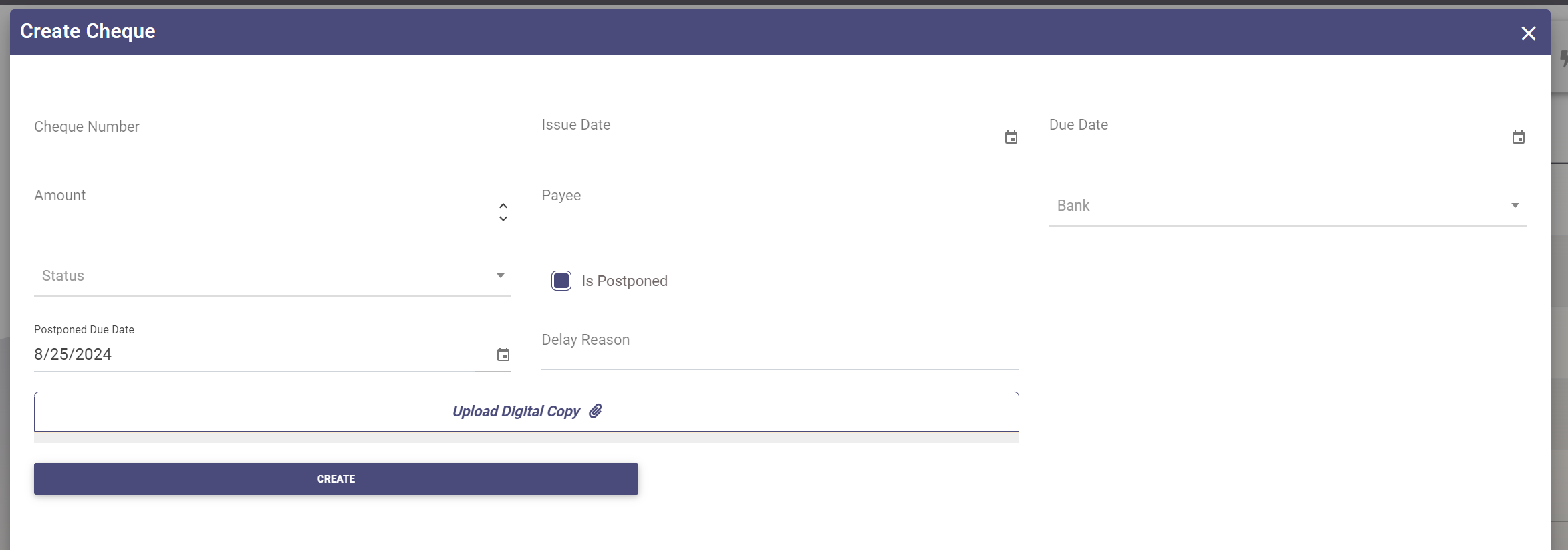1568x550 pixels.
Task: Click the paperclip attachment icon
Action: 596,411
